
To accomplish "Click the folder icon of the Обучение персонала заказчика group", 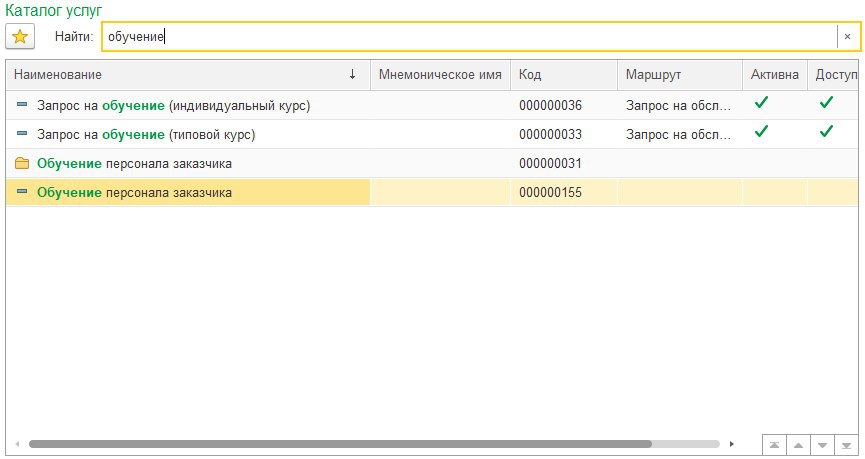I will pos(22,163).
